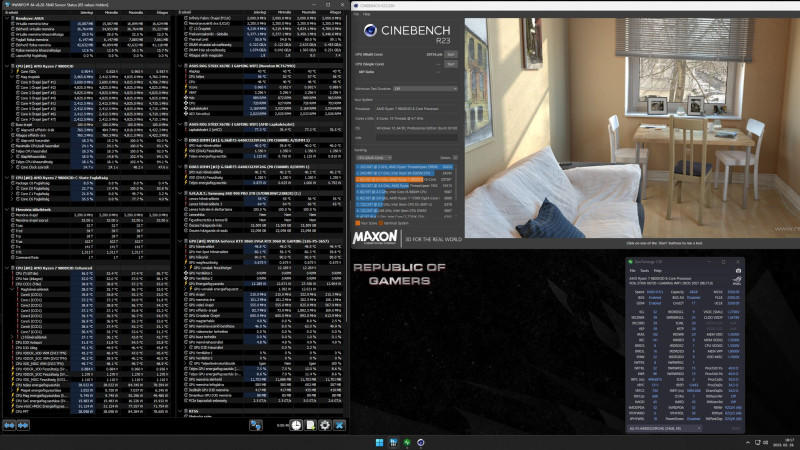
Task: Select orange AMD Ryzen 7 9800X3D ranking row
Action: 404,180
